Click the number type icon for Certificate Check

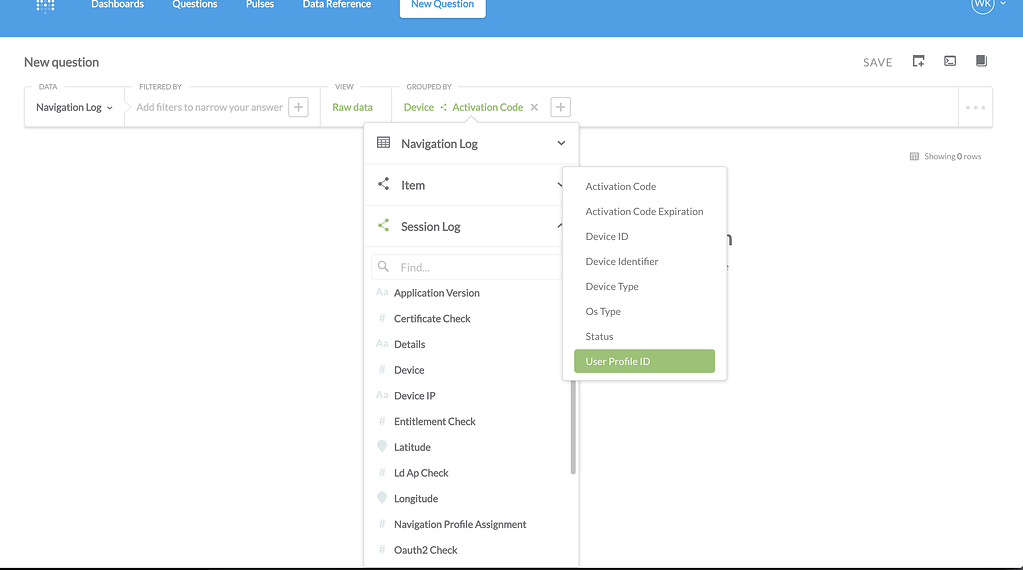click(382, 318)
